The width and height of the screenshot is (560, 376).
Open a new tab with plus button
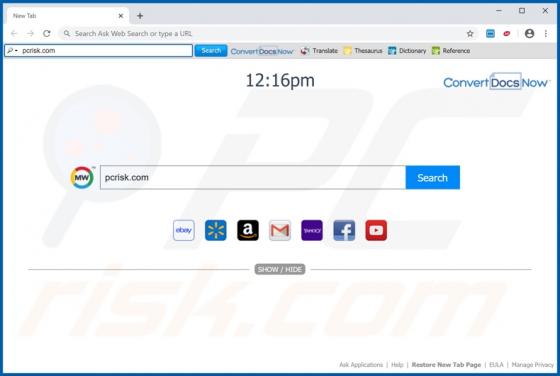pyautogui.click(x=140, y=16)
